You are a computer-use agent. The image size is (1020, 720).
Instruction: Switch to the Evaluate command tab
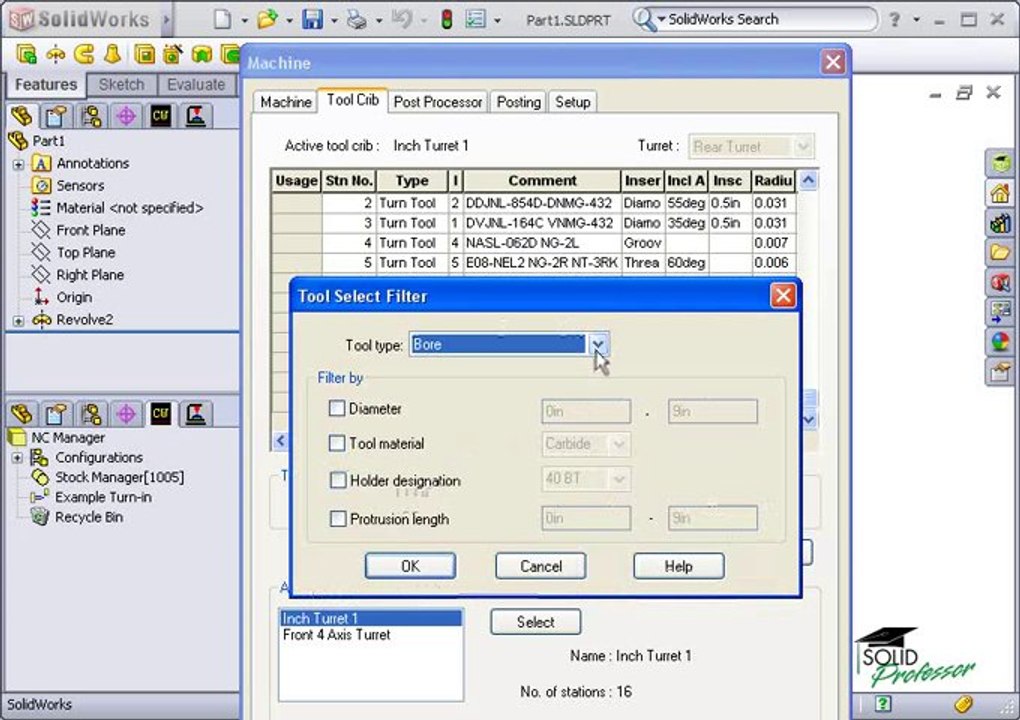pos(196,85)
